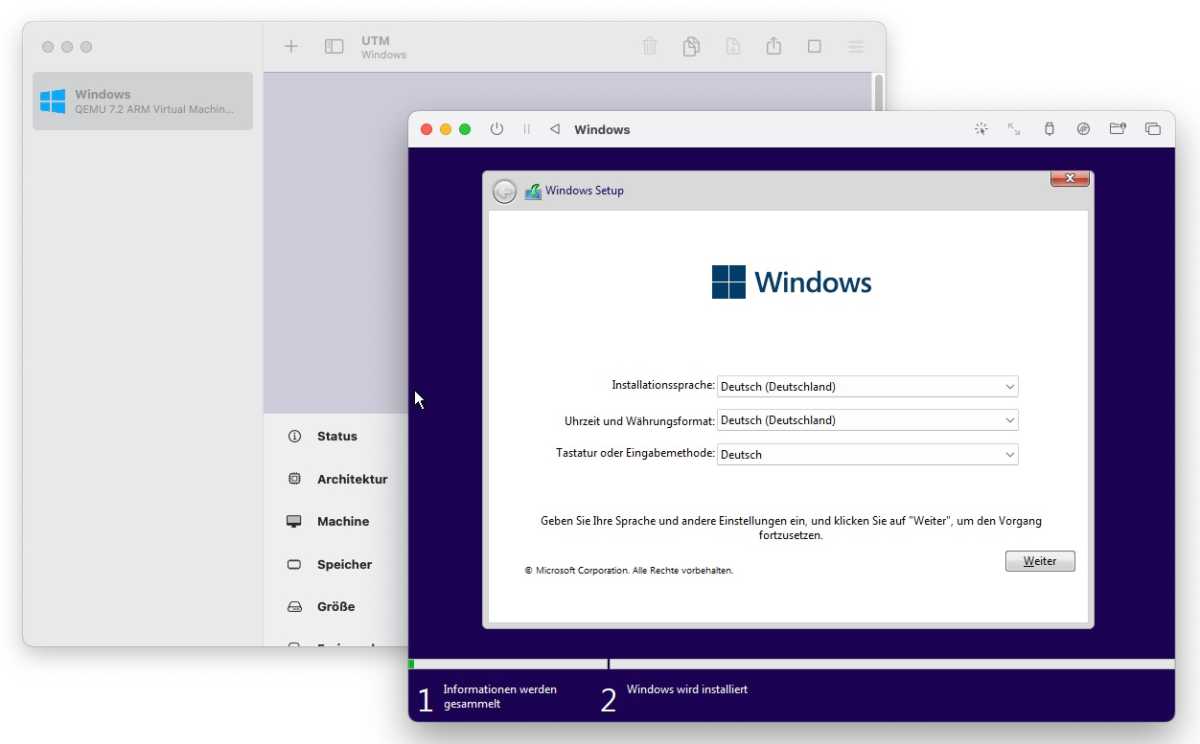Click the Größe drive icon
The image size is (1200, 744).
[294, 607]
